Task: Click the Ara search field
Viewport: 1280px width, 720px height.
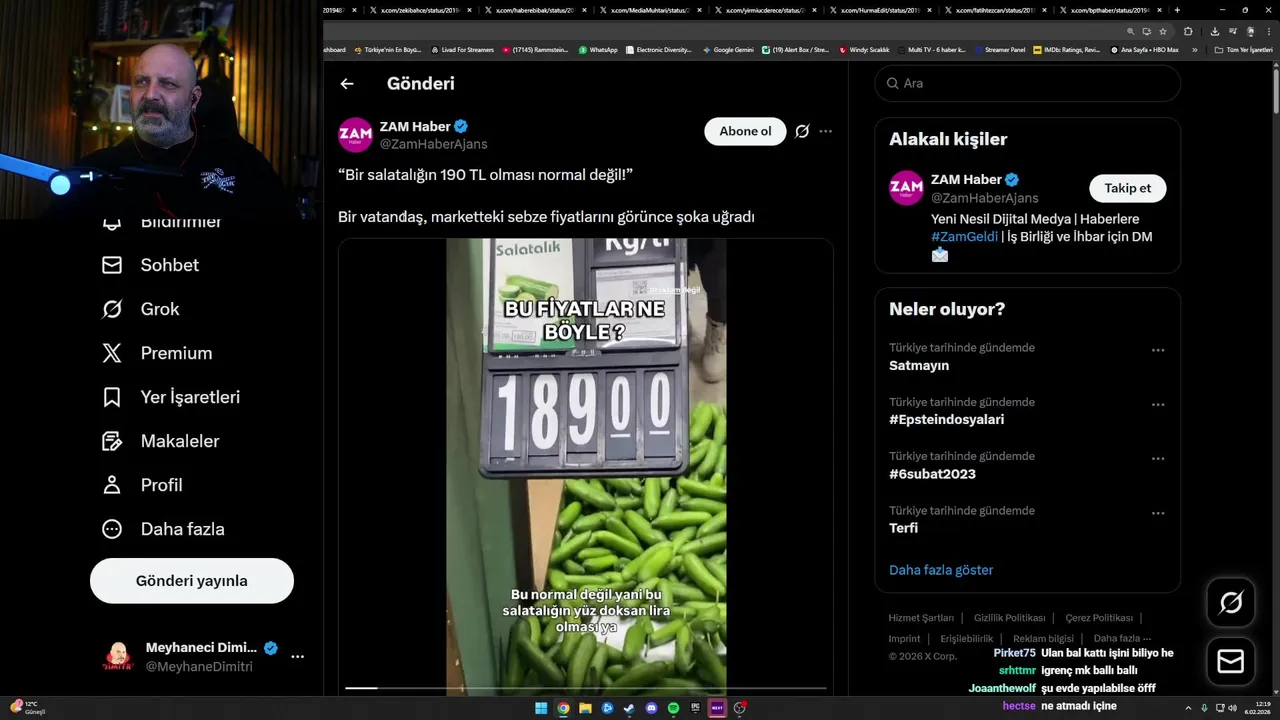Action: [1028, 84]
